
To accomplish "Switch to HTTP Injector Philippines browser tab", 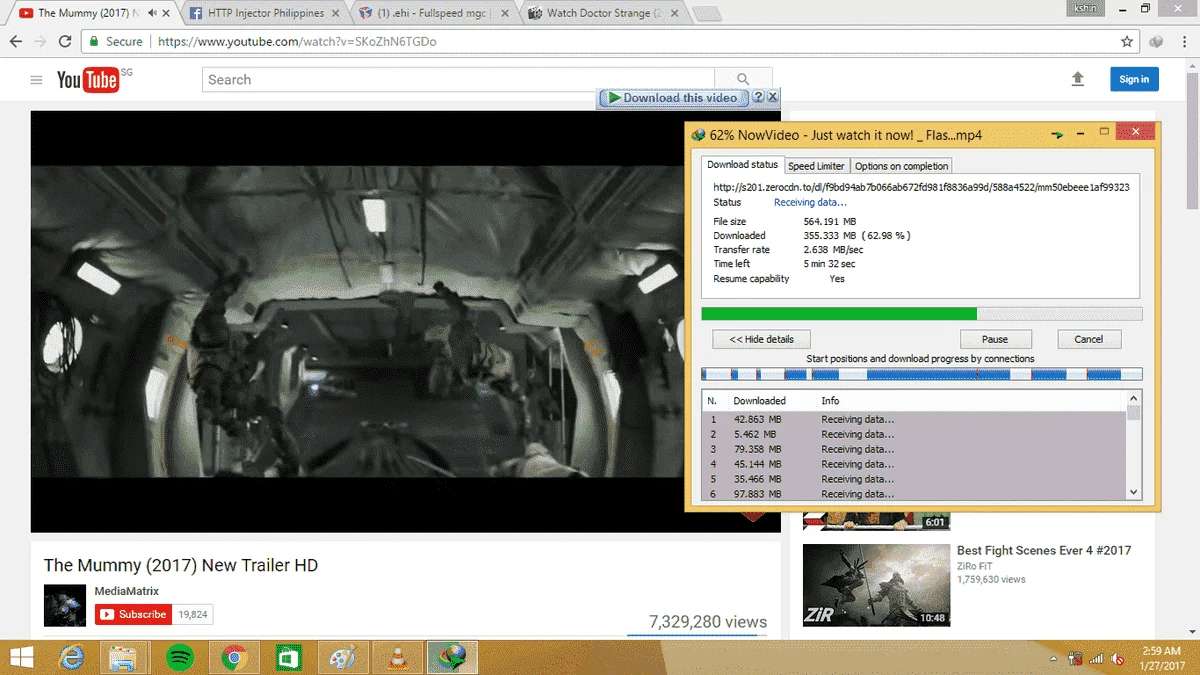I will pos(263,14).
